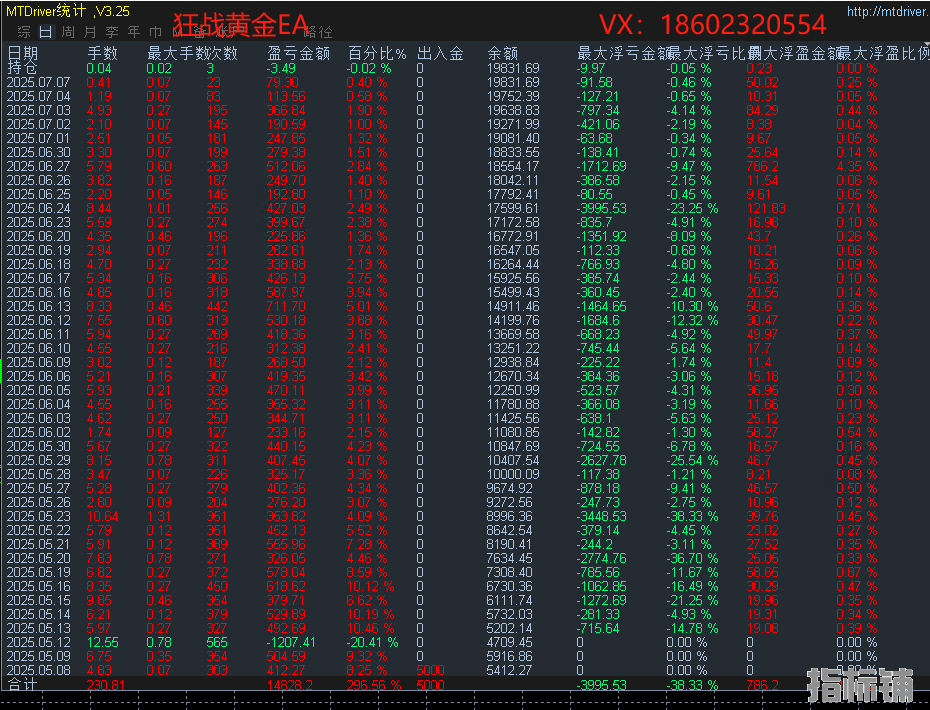Image resolution: width=930 pixels, height=710 pixels.
Task: Select the 2025.06.24 date row
Action: point(39,208)
